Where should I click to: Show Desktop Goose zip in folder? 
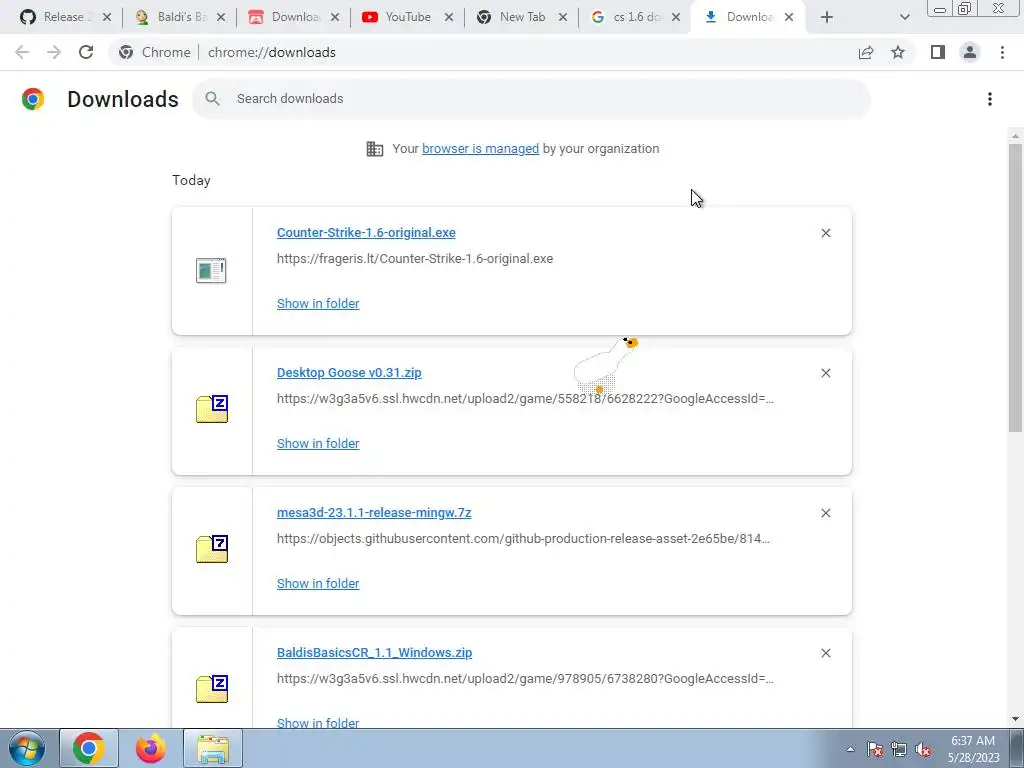pos(318,443)
